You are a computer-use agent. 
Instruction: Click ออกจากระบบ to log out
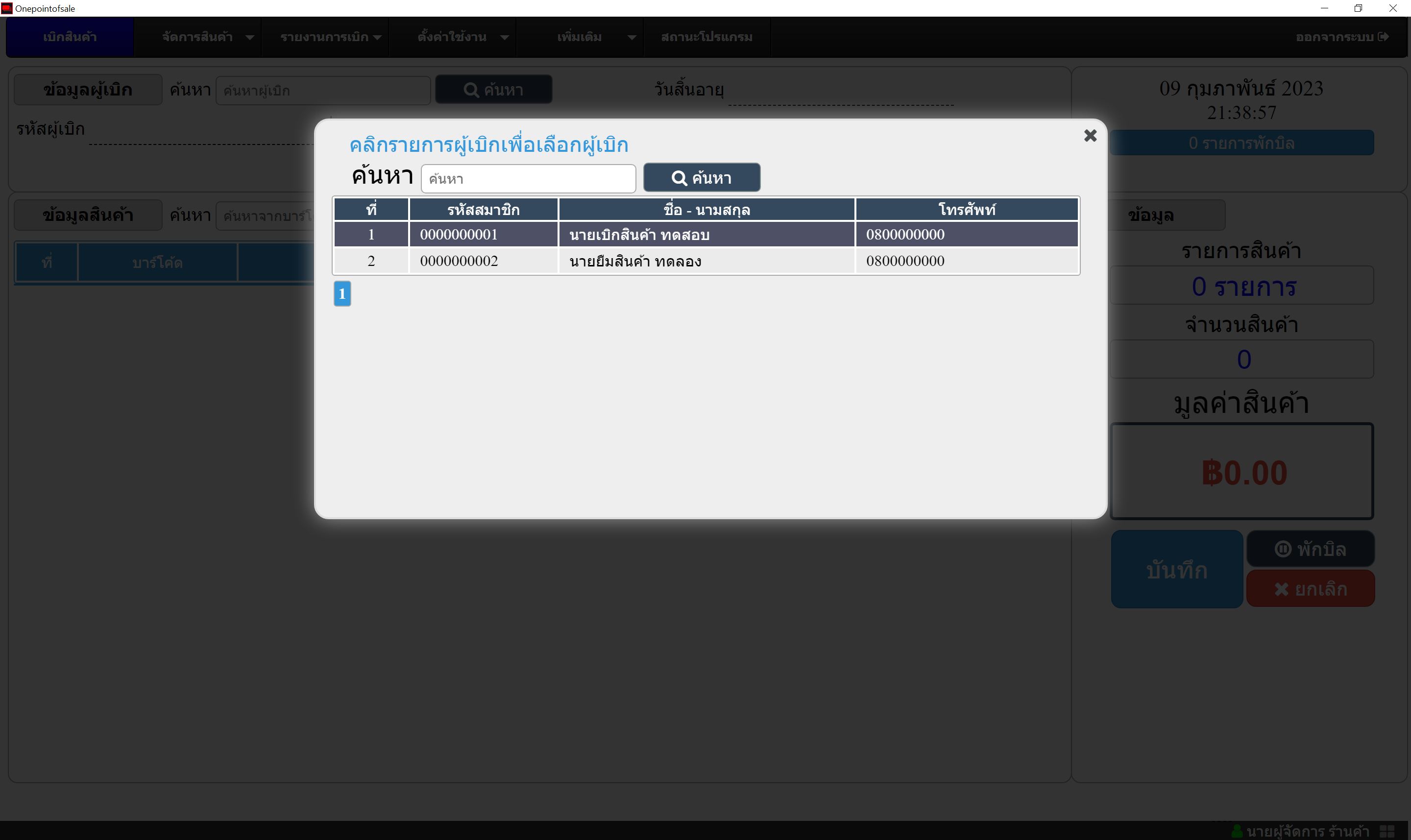pos(1341,37)
